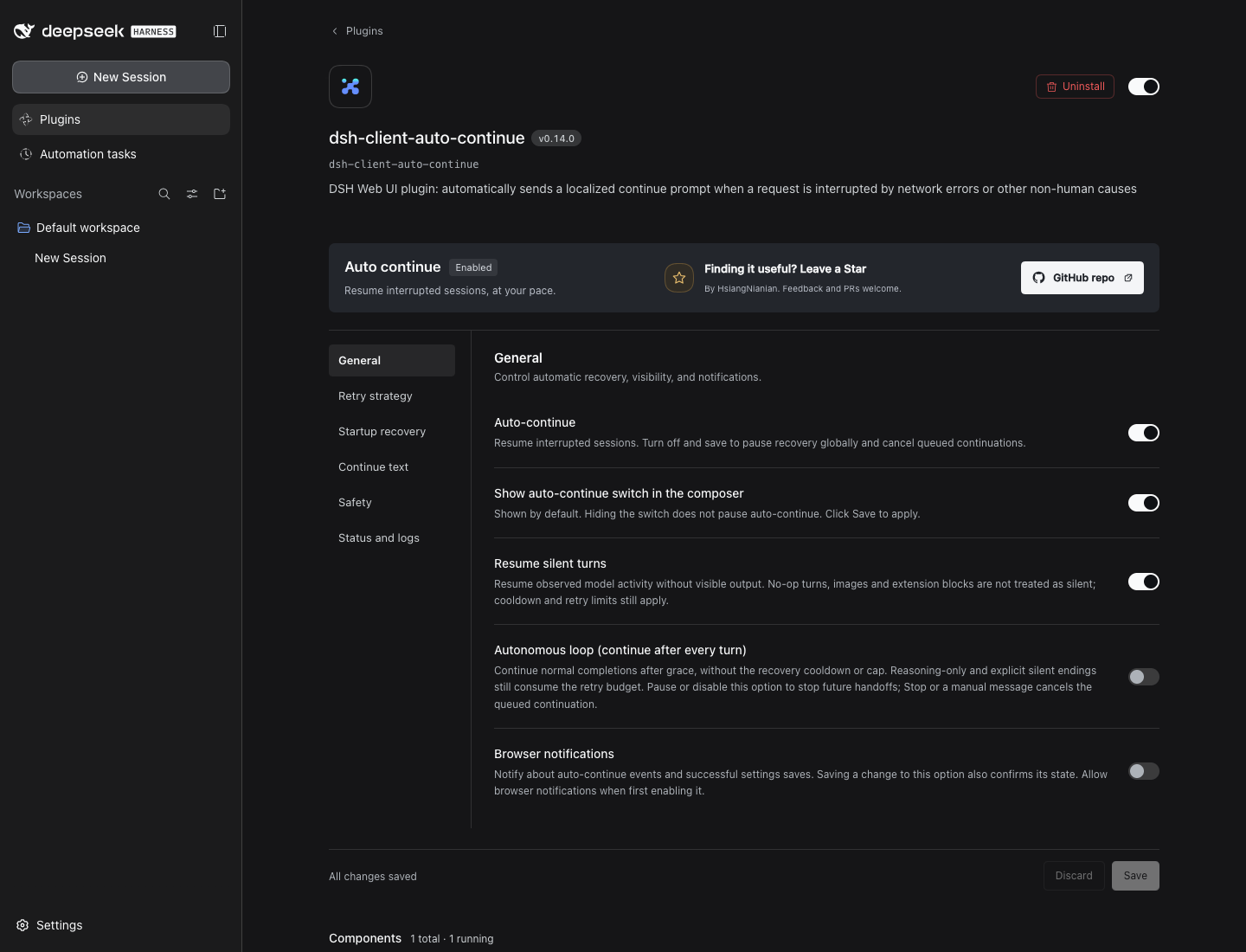Click 'Finding it useful? Leave a Star' text
The height and width of the screenshot is (952, 1246).
[x=785, y=269]
